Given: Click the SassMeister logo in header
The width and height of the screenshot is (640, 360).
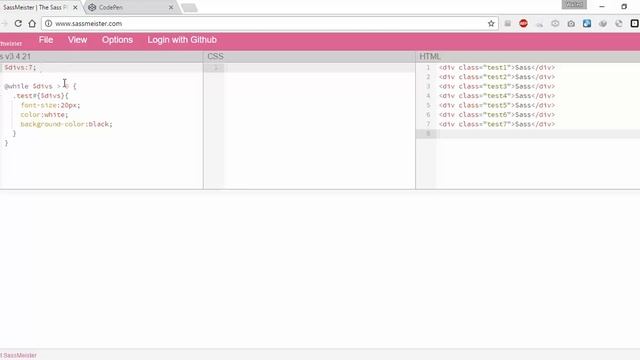Looking at the screenshot, I should pyautogui.click(x=11, y=43).
